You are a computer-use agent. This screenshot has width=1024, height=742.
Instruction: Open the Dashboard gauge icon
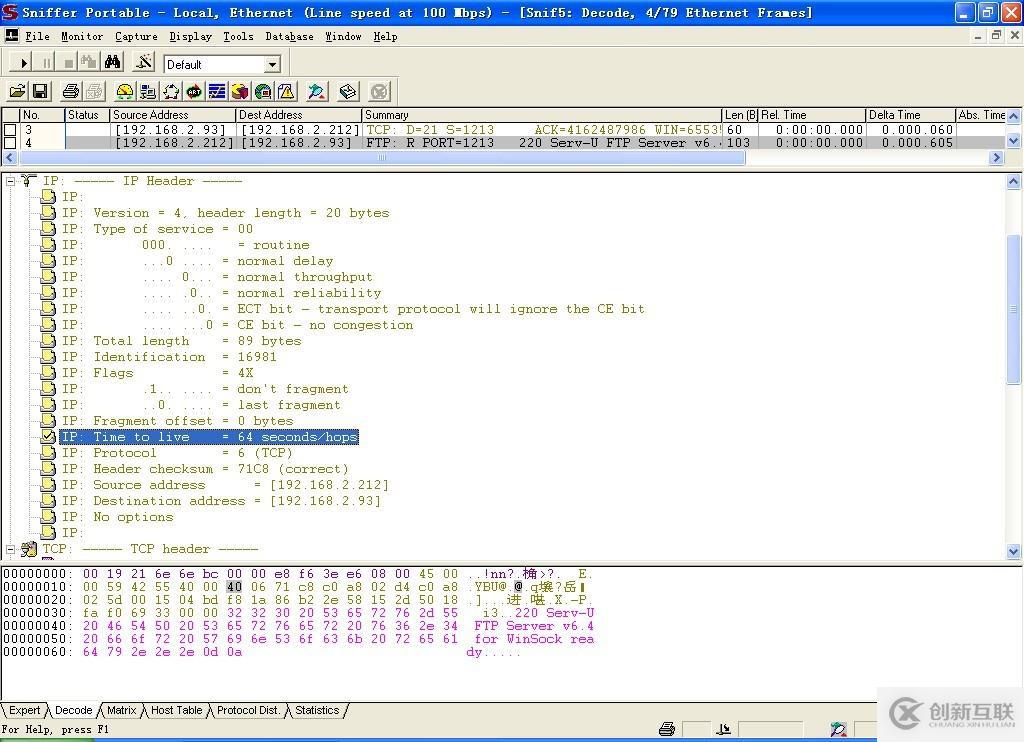click(125, 92)
